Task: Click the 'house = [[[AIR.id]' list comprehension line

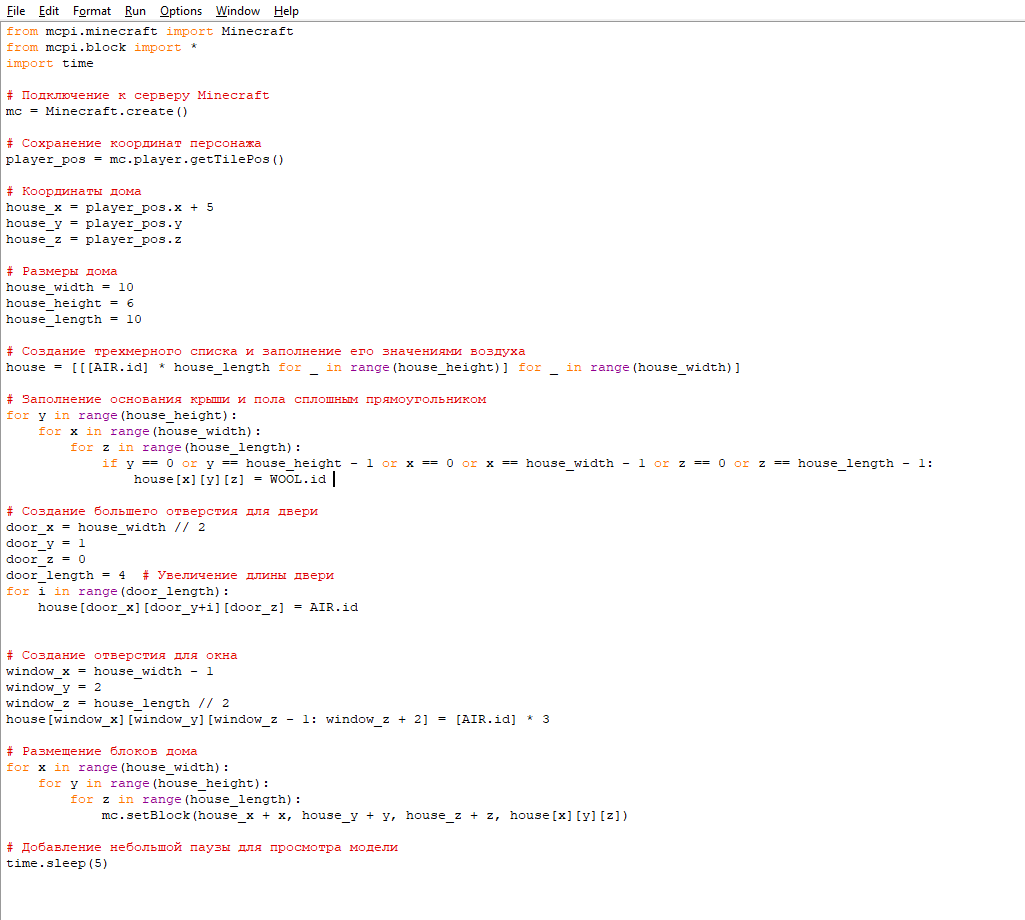Action: 373,367
